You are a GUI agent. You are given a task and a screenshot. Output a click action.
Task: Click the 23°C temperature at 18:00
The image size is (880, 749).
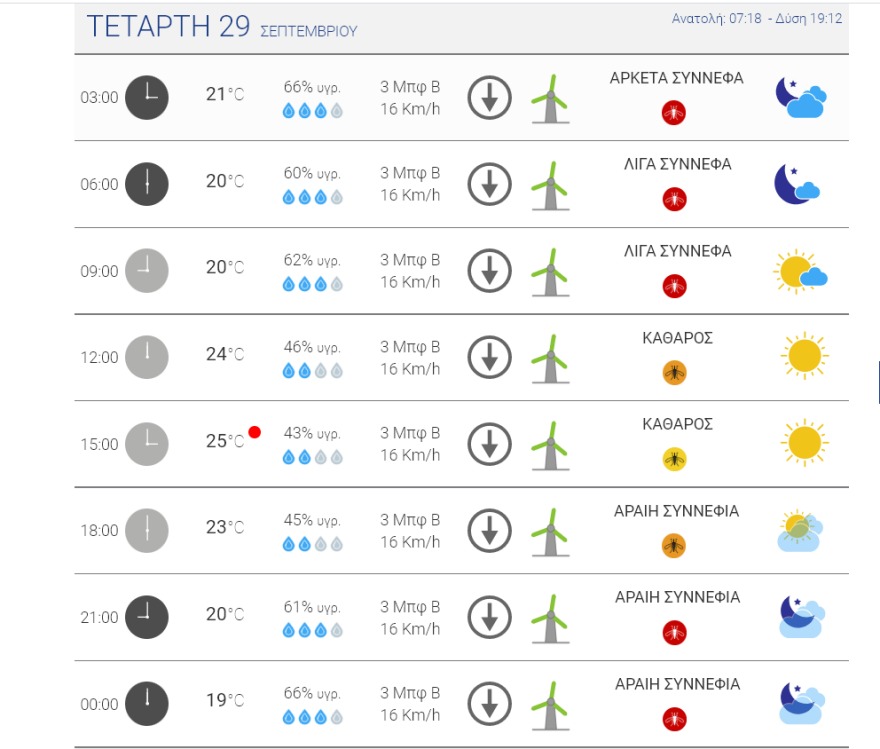[224, 527]
